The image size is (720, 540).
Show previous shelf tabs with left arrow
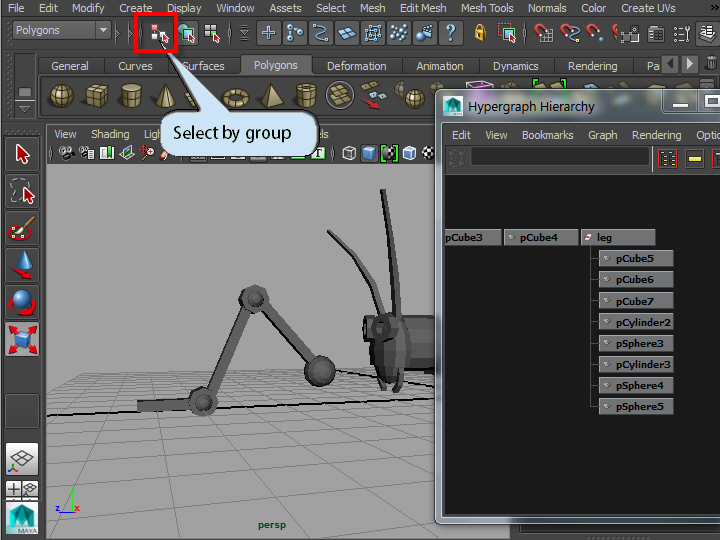[670, 64]
